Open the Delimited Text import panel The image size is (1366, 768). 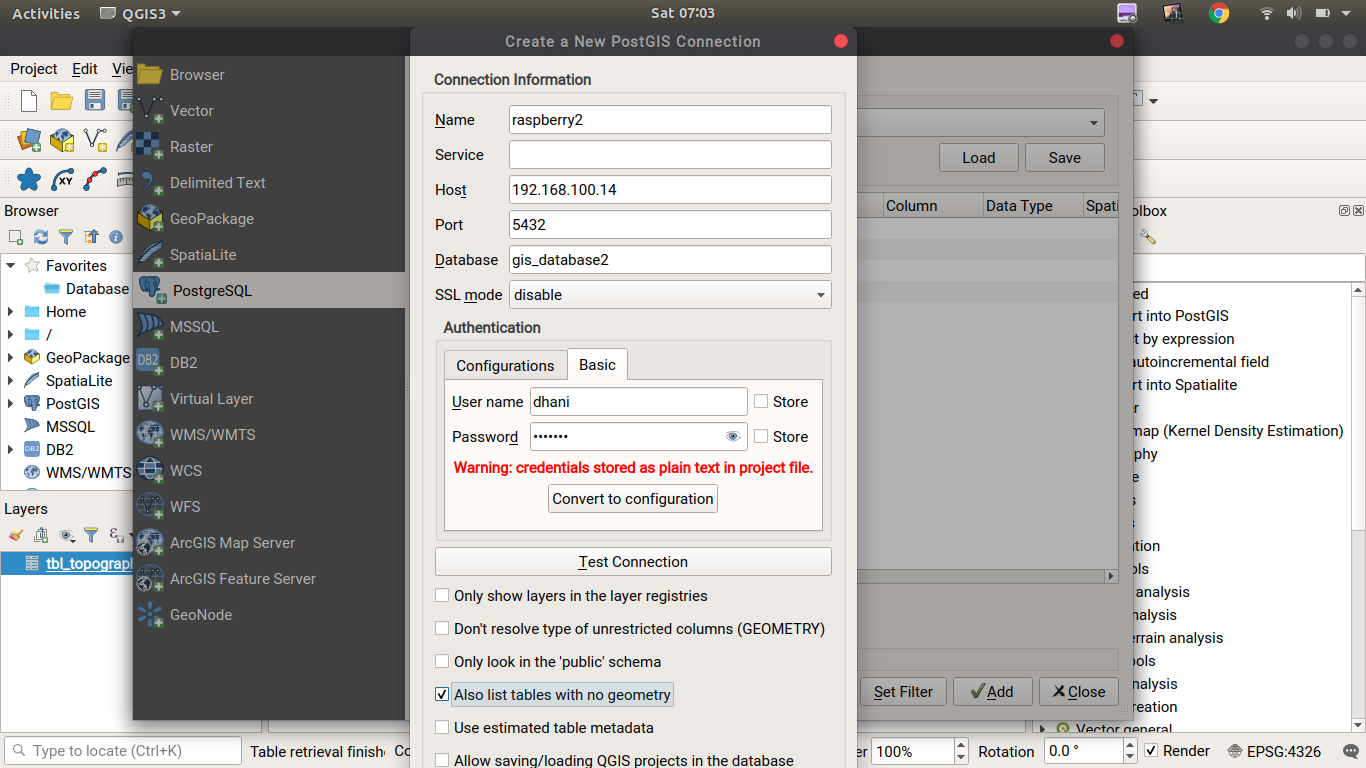coord(216,182)
